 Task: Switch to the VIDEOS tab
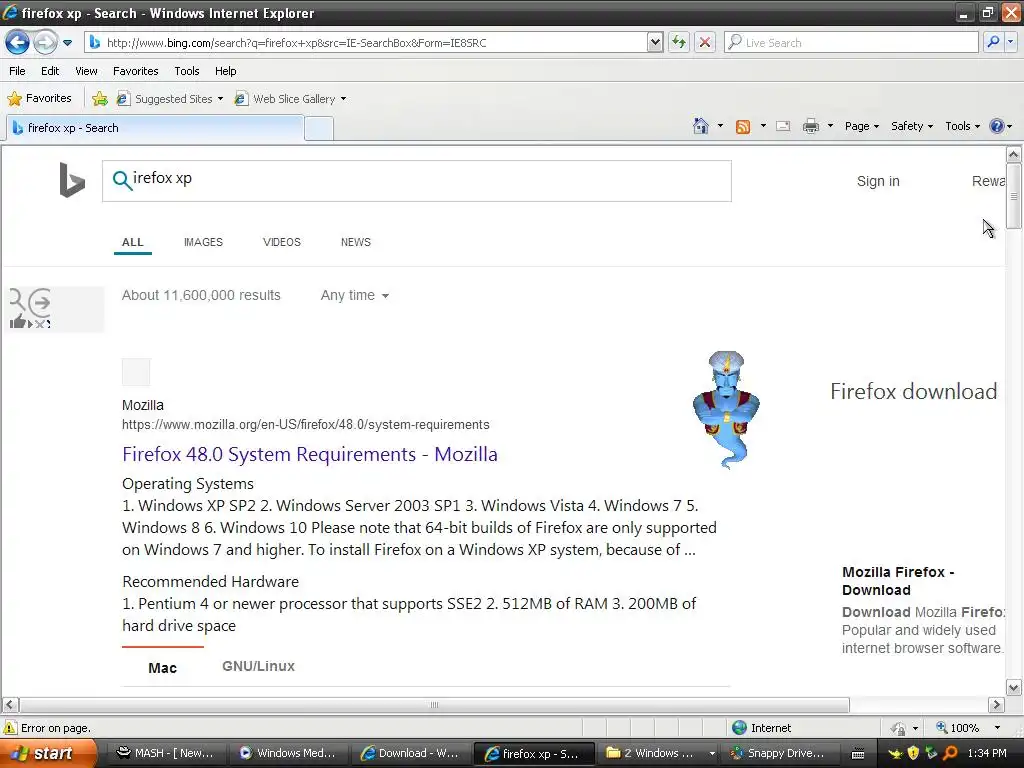point(281,242)
